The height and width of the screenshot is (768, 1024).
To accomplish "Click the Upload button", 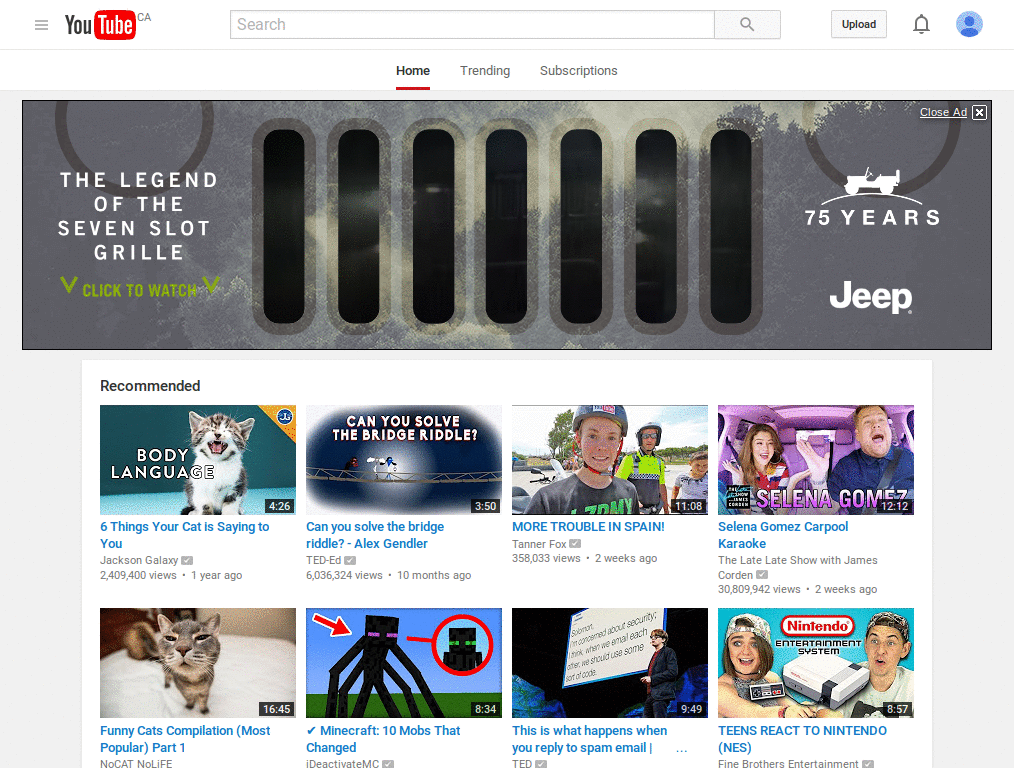I will click(859, 24).
